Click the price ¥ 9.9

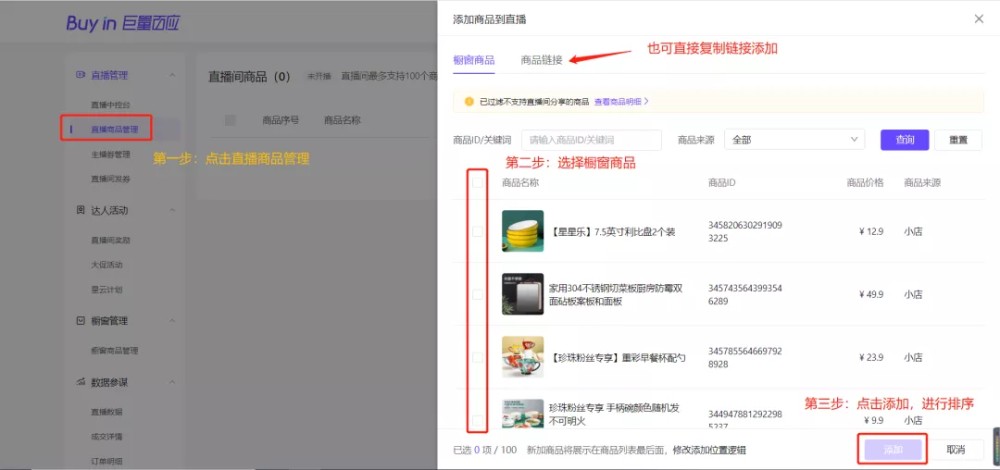[874, 420]
